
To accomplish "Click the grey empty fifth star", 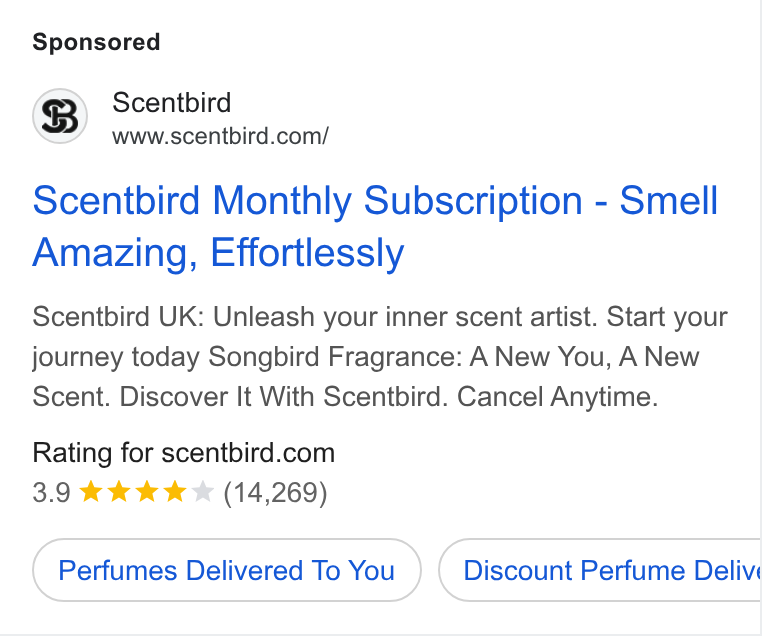I will tap(203, 491).
